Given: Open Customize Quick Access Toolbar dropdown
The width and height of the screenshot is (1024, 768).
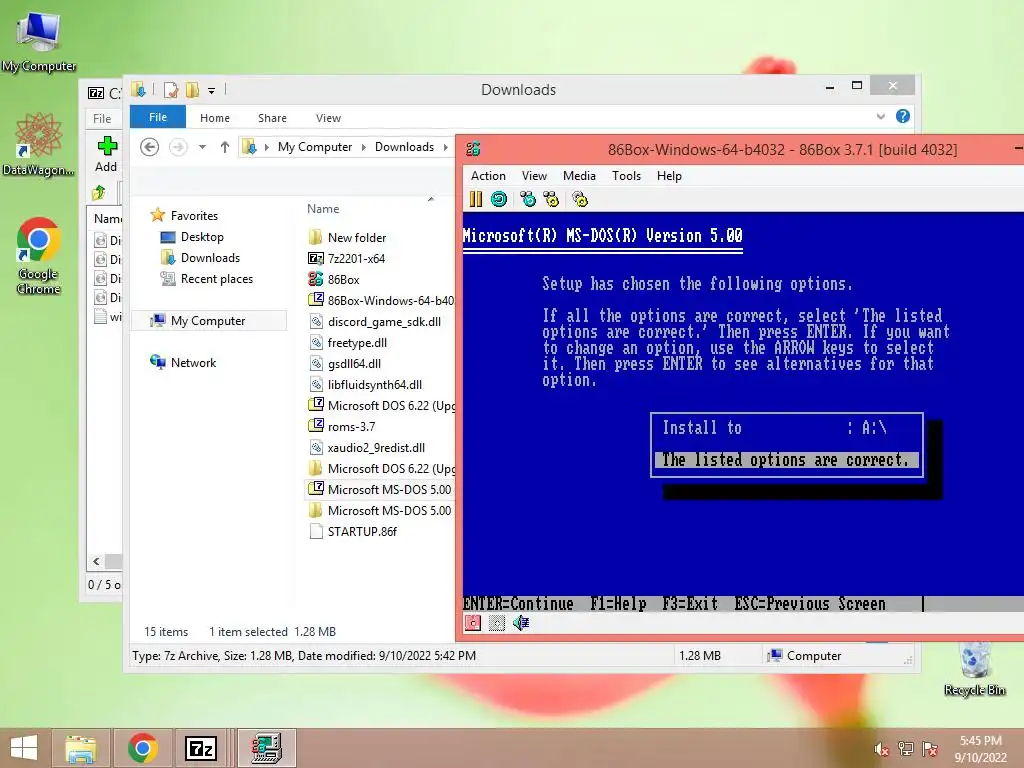Looking at the screenshot, I should [212, 91].
